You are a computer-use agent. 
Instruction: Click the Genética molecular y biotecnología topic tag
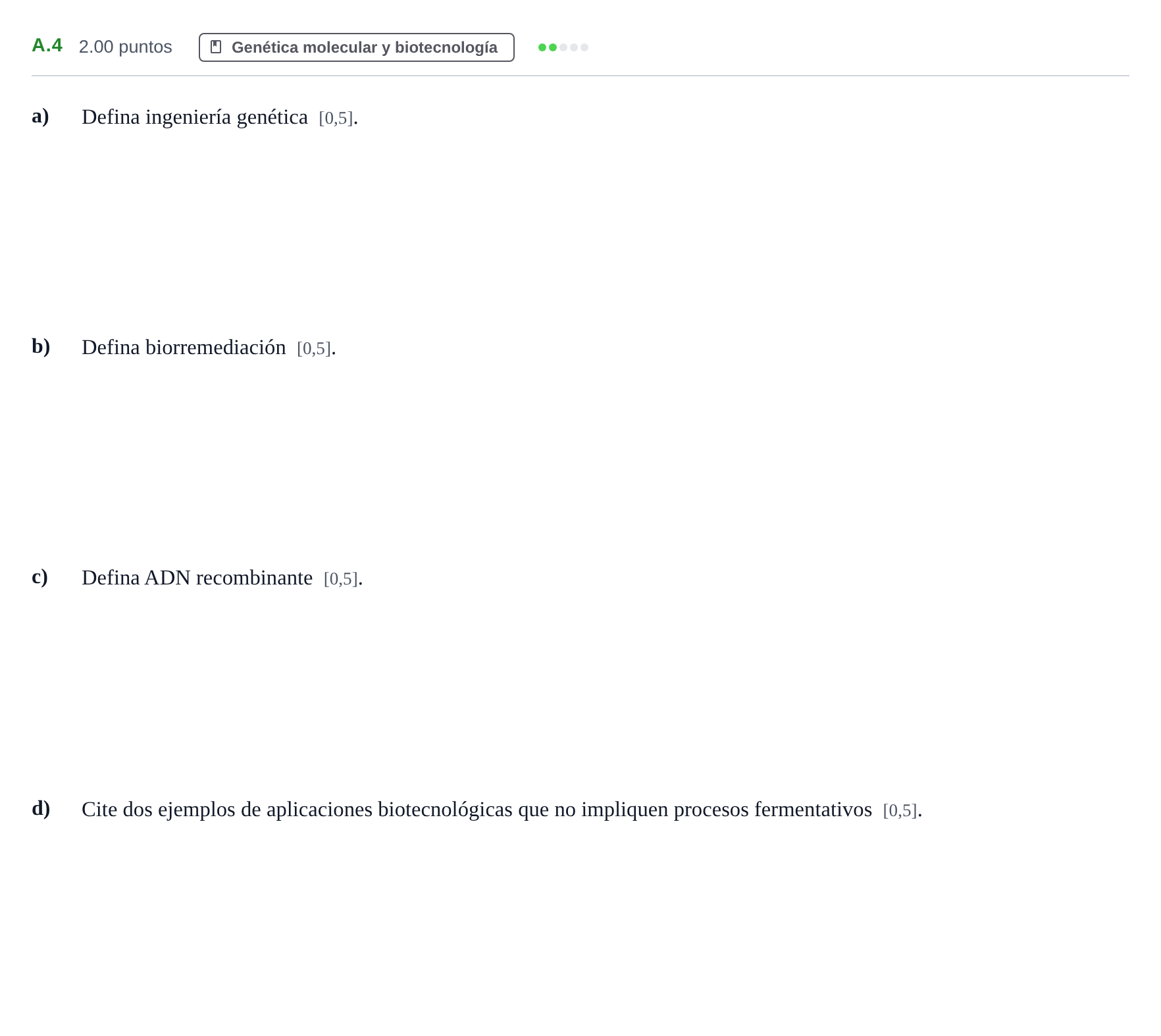(356, 47)
